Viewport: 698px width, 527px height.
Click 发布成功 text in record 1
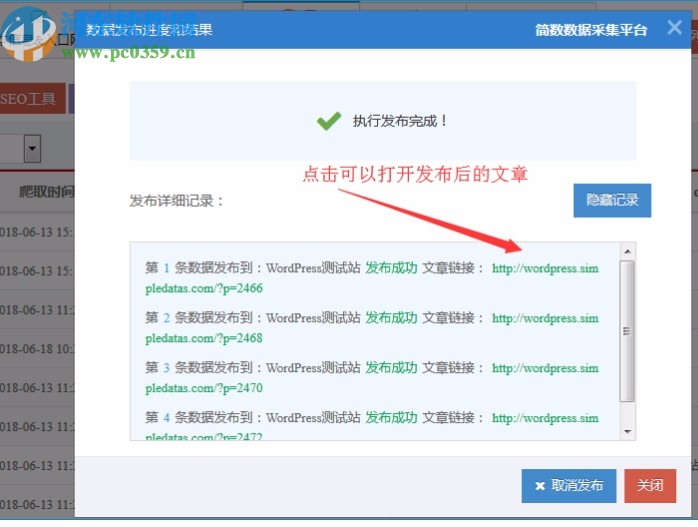[391, 268]
